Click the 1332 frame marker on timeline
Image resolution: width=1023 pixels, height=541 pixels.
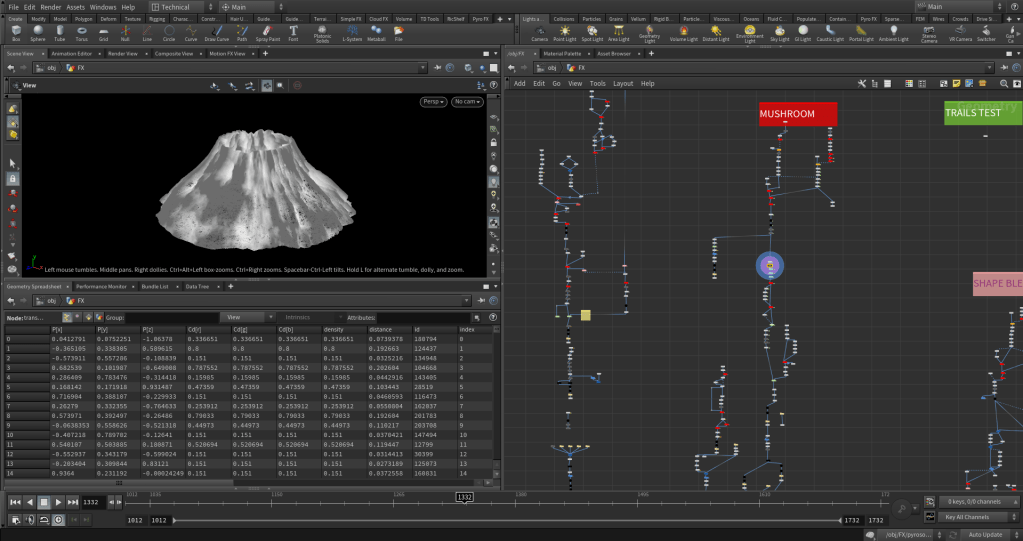[464, 497]
